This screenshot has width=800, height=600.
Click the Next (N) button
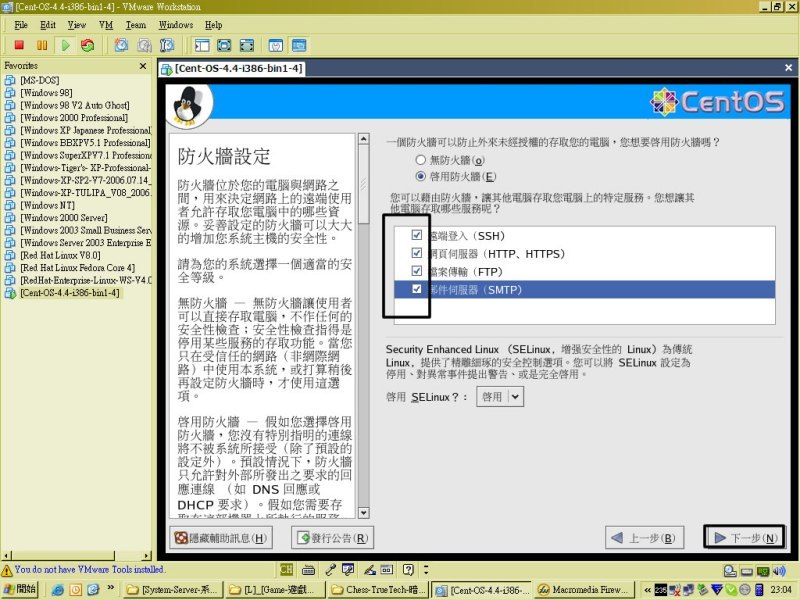(744, 537)
